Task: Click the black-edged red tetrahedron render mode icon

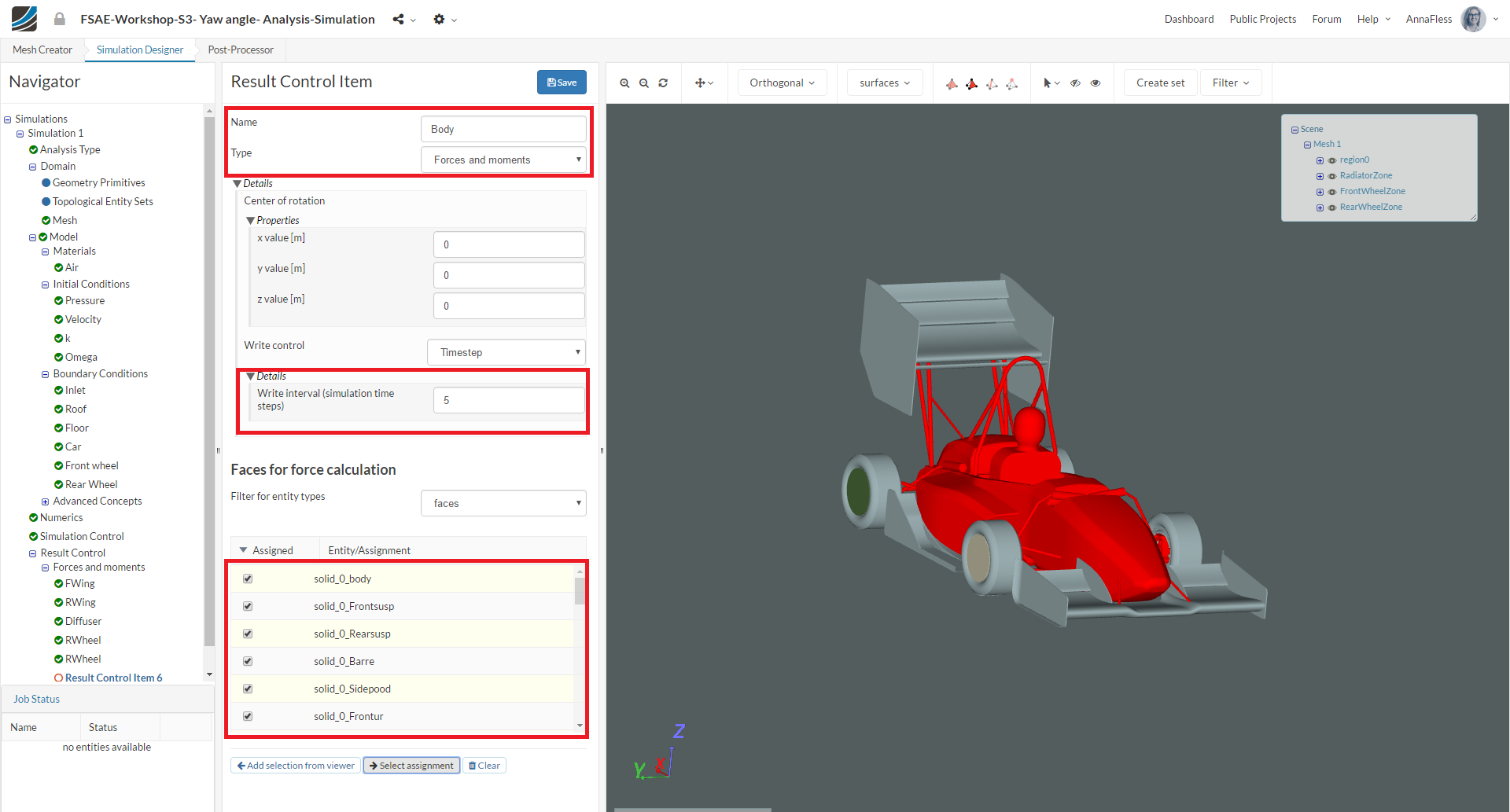Action: click(x=972, y=83)
